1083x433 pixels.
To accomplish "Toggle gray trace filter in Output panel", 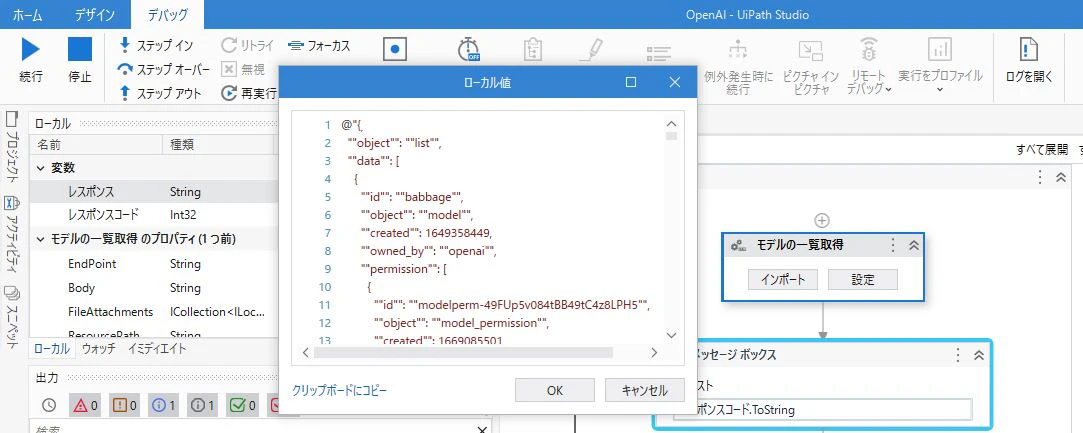I will tap(204, 405).
